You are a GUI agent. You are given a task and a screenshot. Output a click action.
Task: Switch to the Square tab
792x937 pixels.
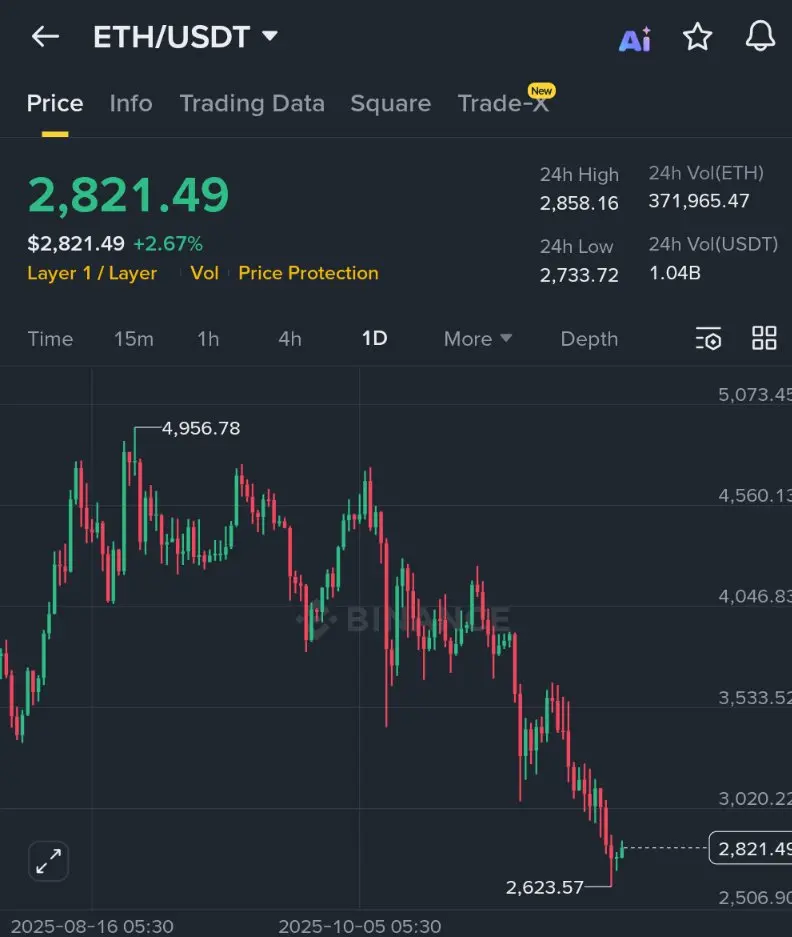391,103
